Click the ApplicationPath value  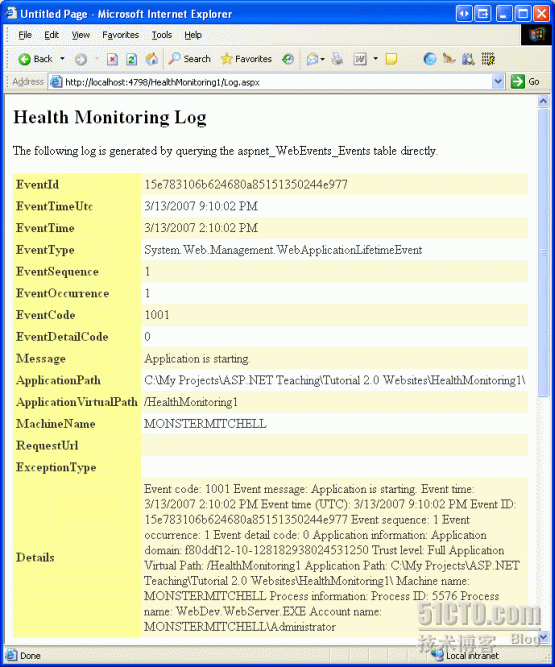coord(335,380)
